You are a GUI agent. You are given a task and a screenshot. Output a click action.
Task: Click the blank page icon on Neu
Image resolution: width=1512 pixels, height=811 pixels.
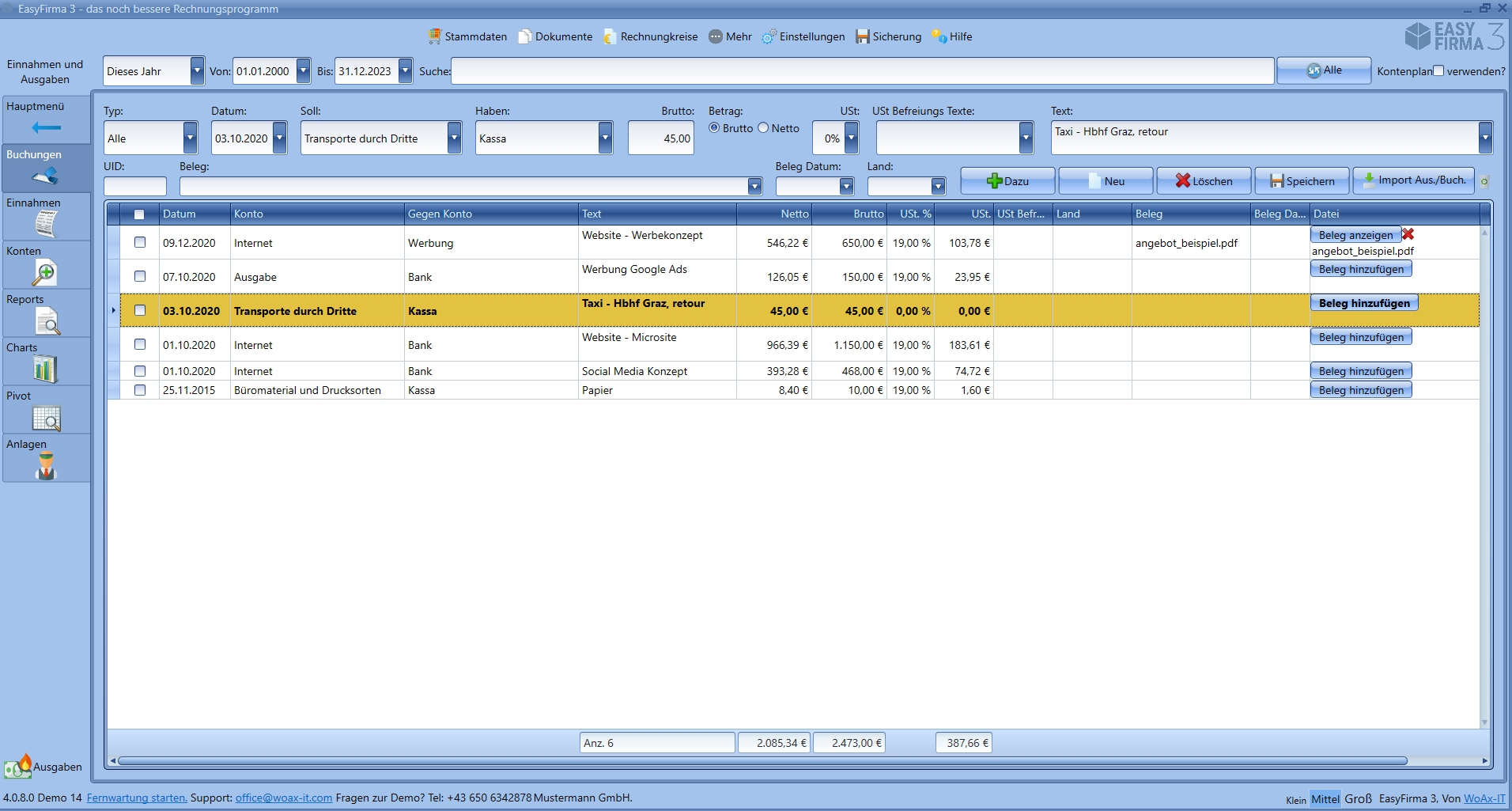[x=1095, y=181]
